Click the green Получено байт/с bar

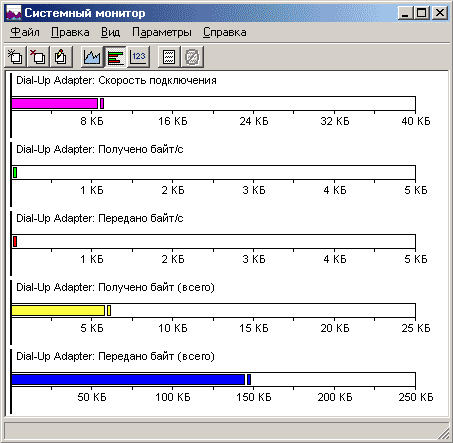click(15, 173)
